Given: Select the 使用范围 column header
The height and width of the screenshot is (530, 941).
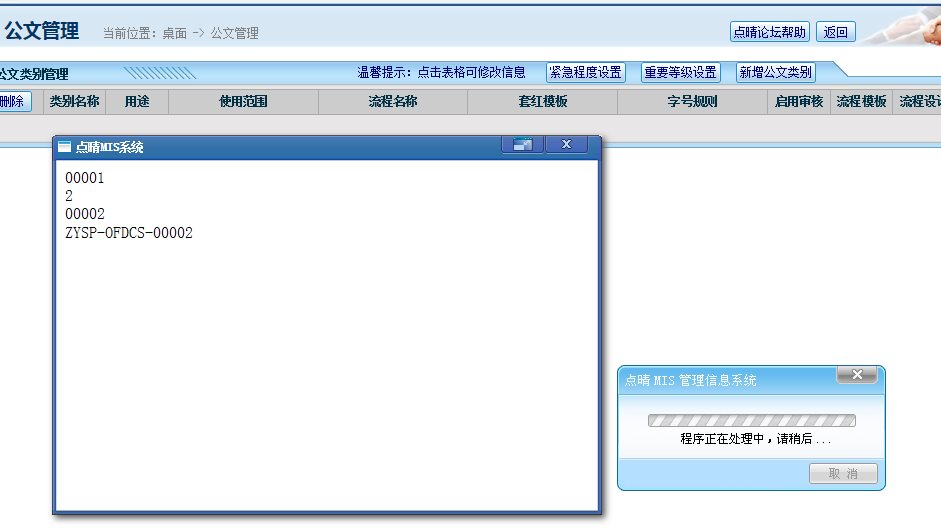Looking at the screenshot, I should [x=243, y=102].
